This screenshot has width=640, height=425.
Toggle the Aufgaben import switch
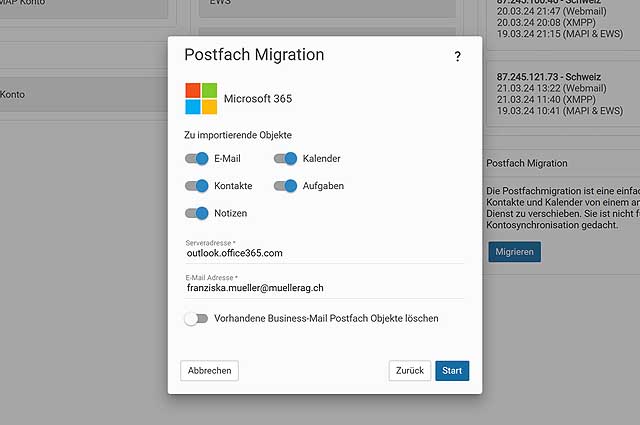(x=285, y=186)
